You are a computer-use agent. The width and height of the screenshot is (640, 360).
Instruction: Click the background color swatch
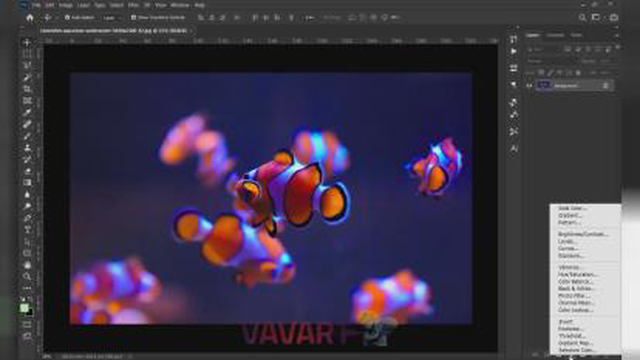29,313
